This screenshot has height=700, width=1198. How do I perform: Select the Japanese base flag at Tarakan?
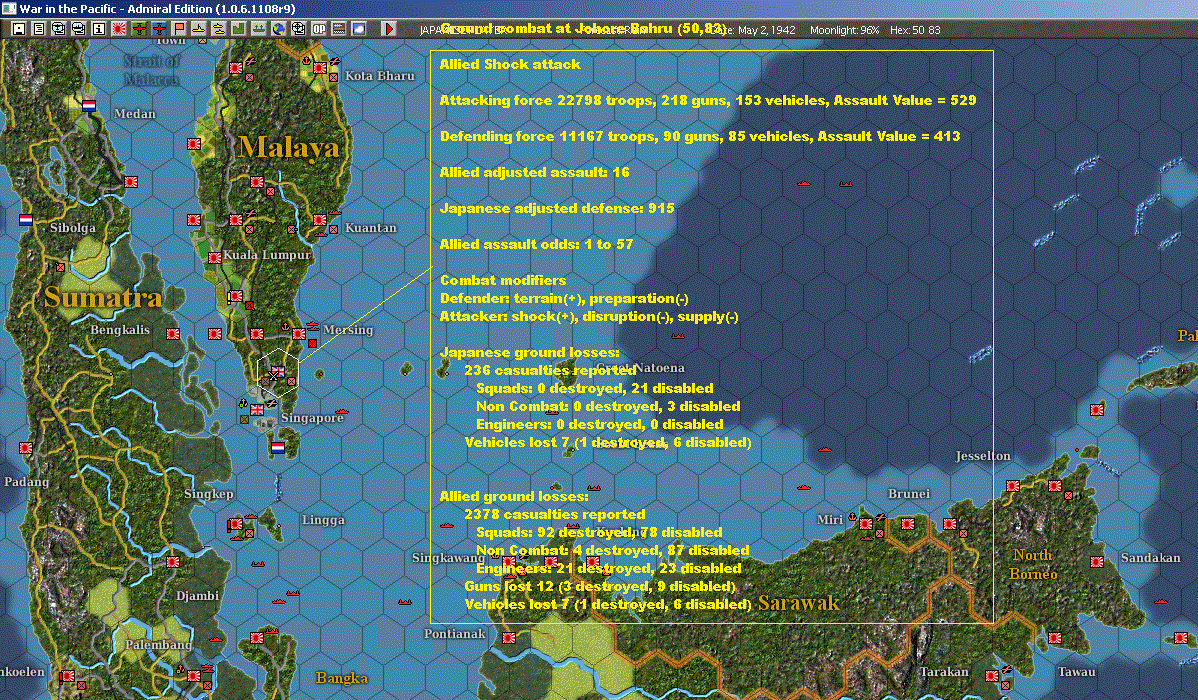point(992,676)
